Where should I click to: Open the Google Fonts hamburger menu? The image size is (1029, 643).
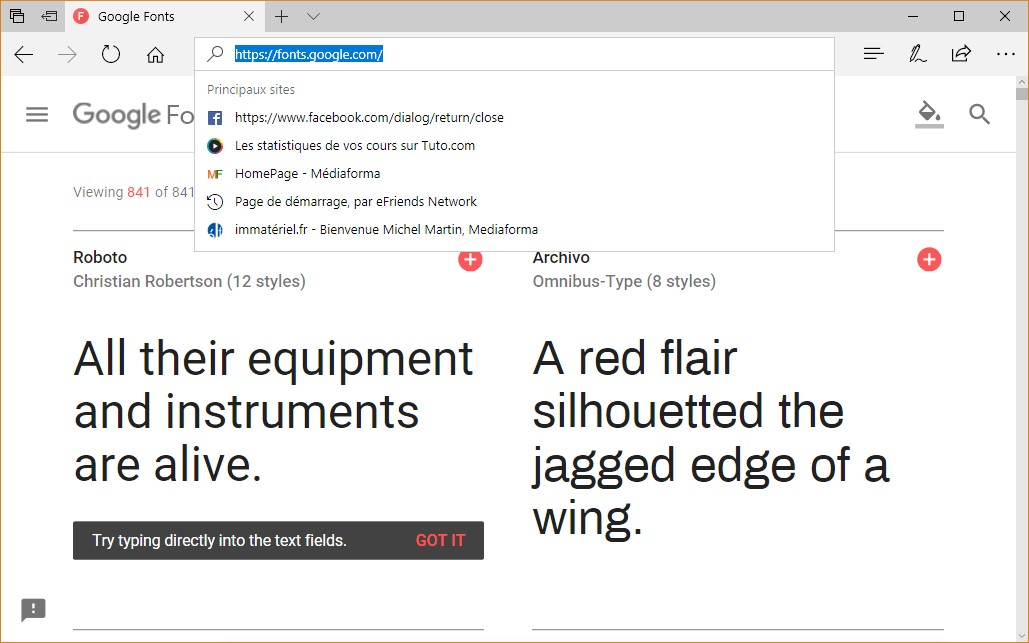tap(37, 114)
